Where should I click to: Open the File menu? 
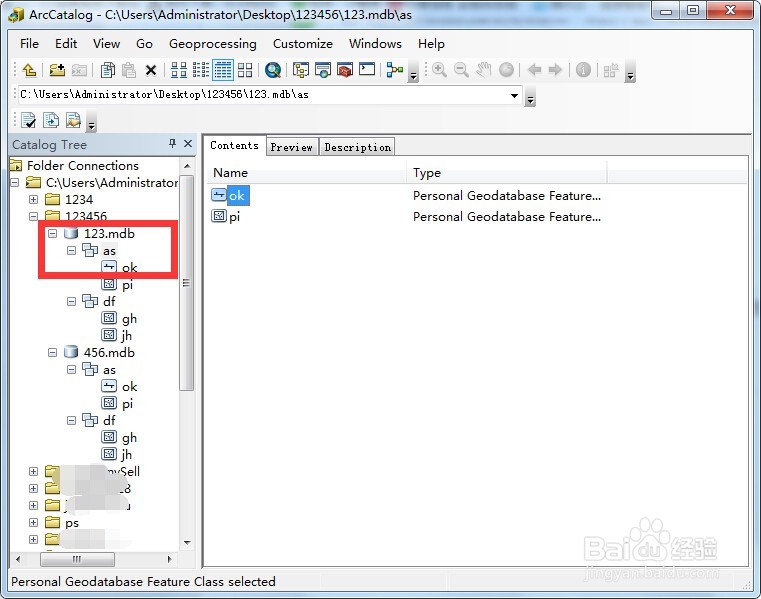click(29, 44)
